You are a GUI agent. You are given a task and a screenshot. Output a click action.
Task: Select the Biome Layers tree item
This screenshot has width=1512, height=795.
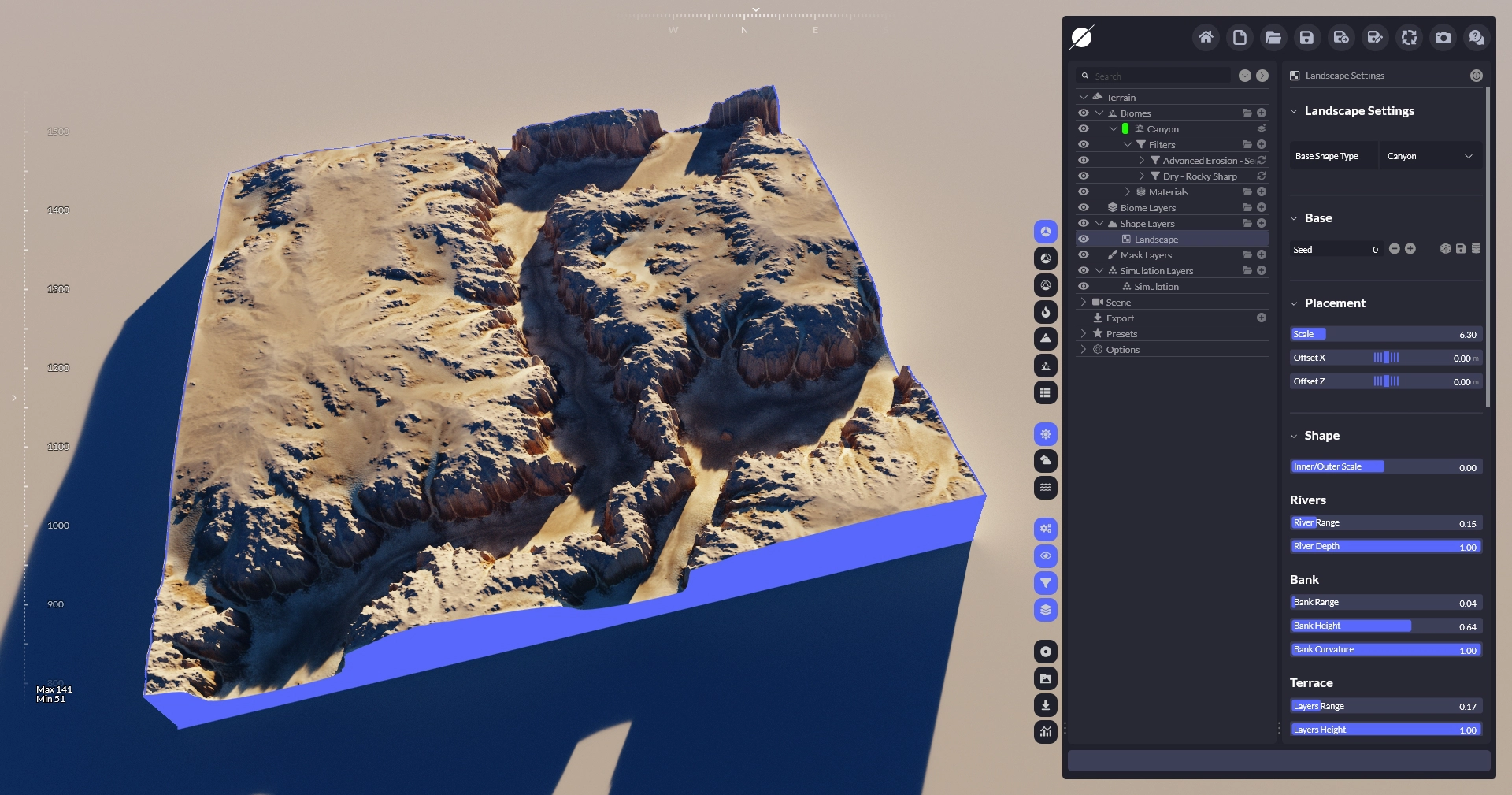point(1147,208)
